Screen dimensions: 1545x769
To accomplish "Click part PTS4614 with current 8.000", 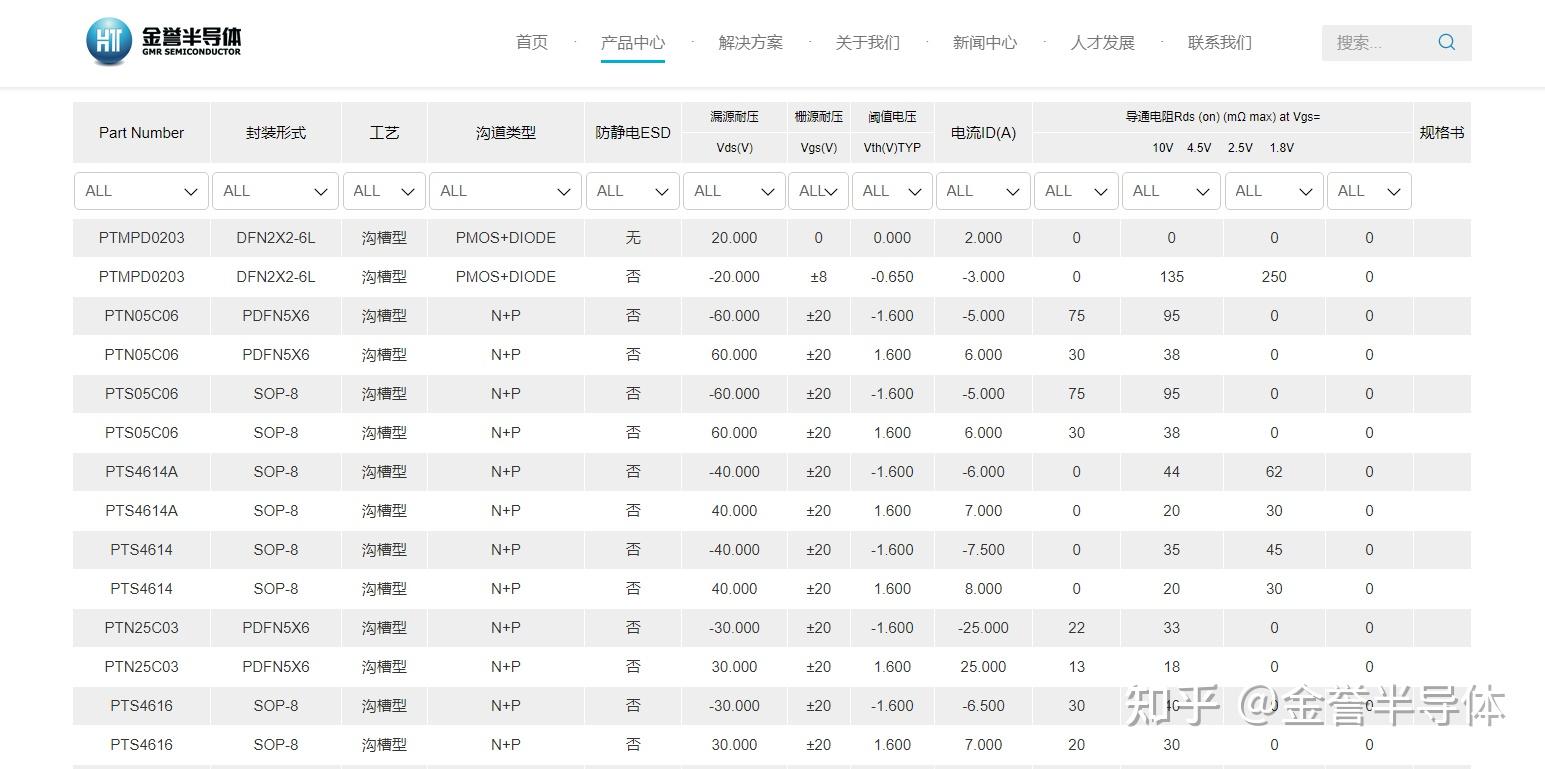I will 141,589.
